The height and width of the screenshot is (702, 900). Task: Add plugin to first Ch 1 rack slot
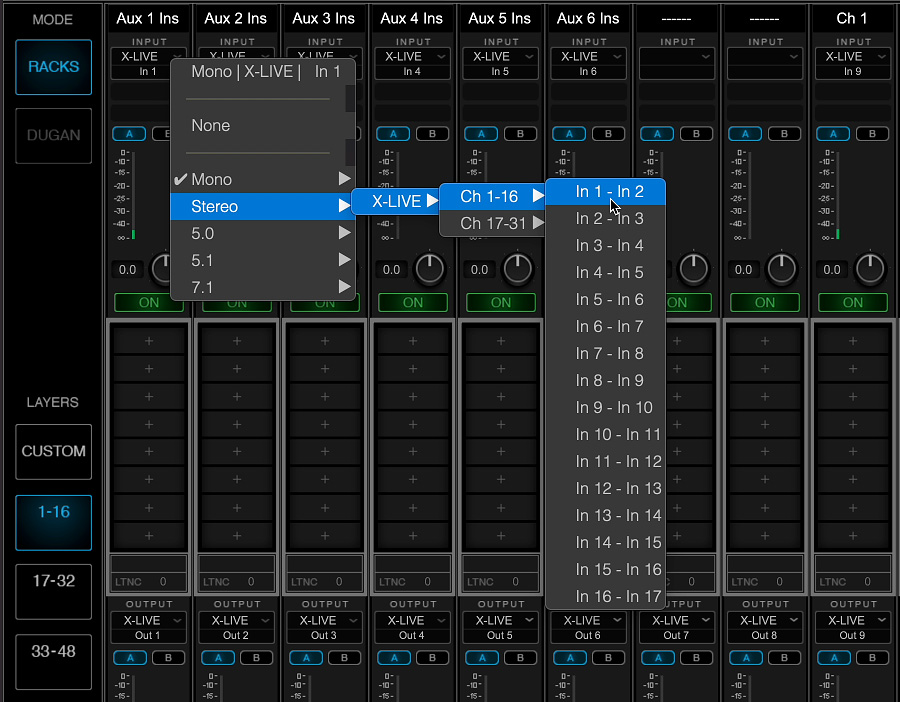click(x=852, y=341)
